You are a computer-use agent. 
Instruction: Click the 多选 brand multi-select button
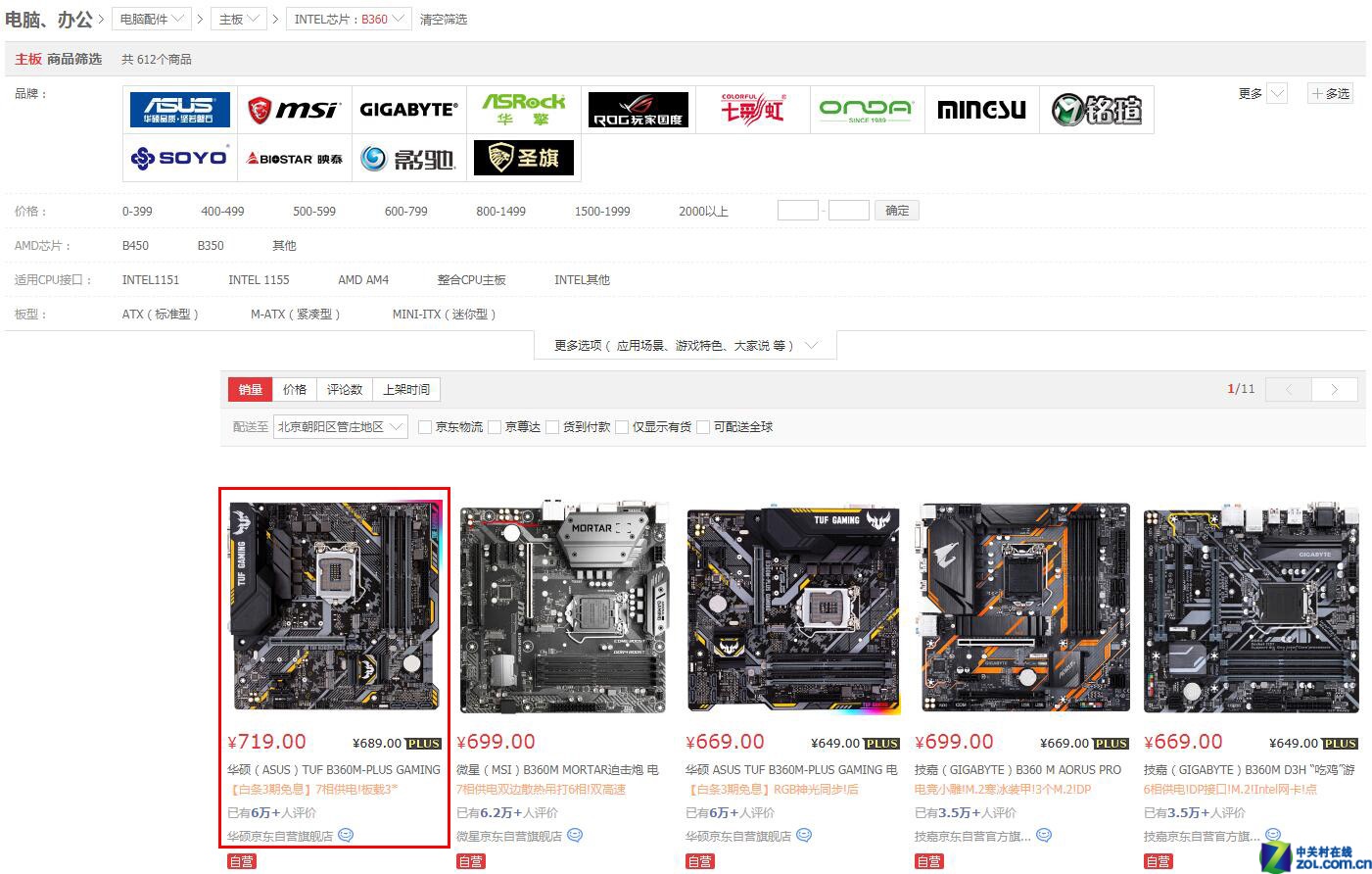click(1331, 94)
